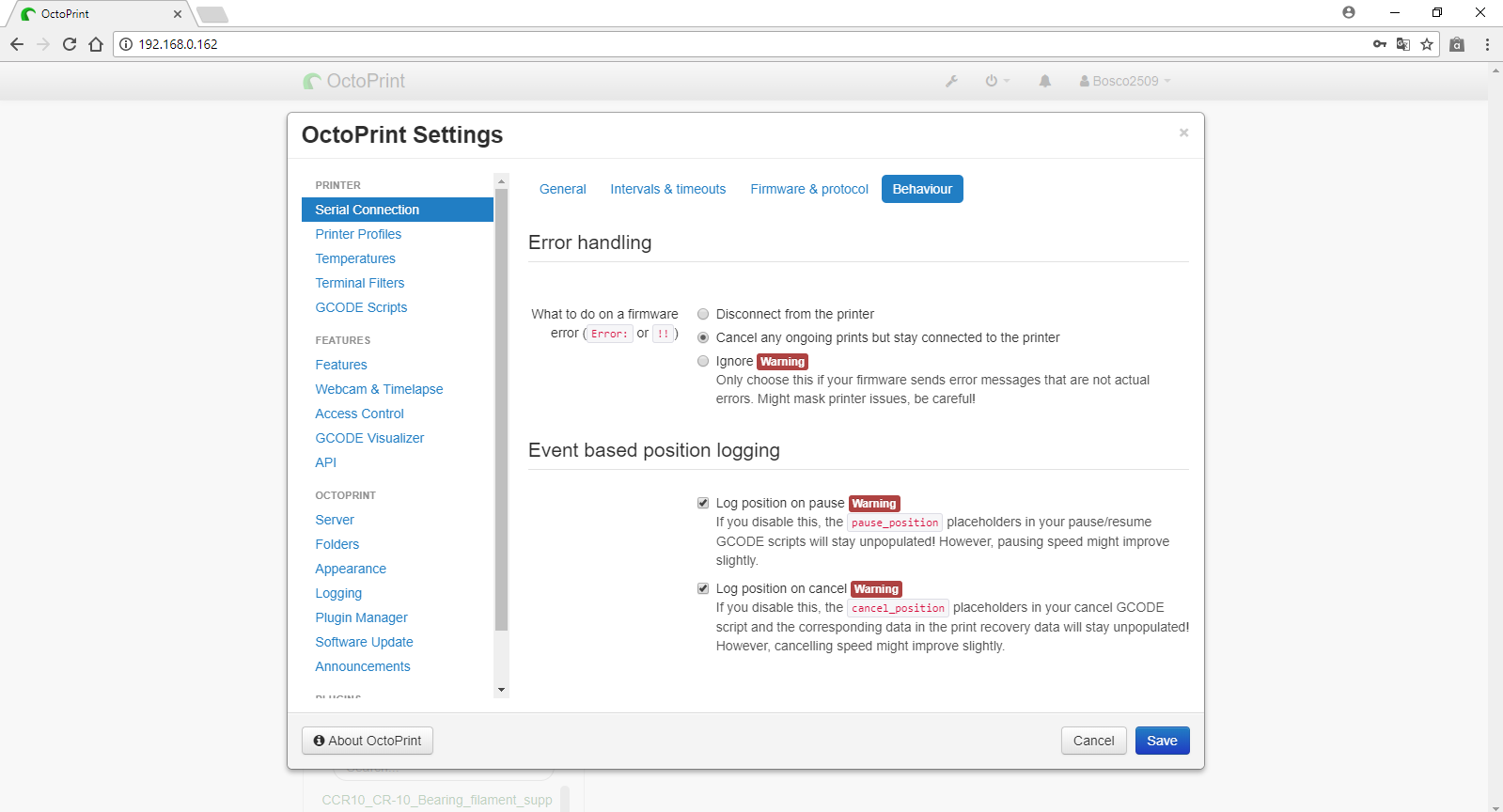Click the sidebar scrollbar up arrow
The image size is (1503, 812).
(501, 180)
